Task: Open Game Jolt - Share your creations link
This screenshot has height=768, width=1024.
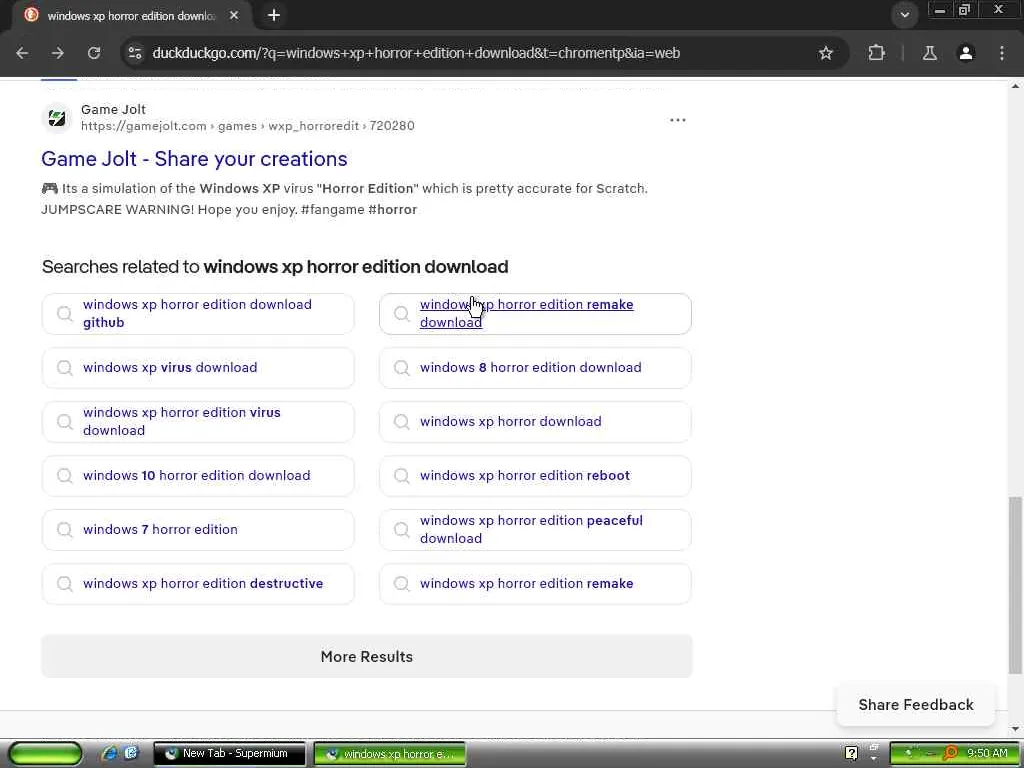Action: pos(194,159)
